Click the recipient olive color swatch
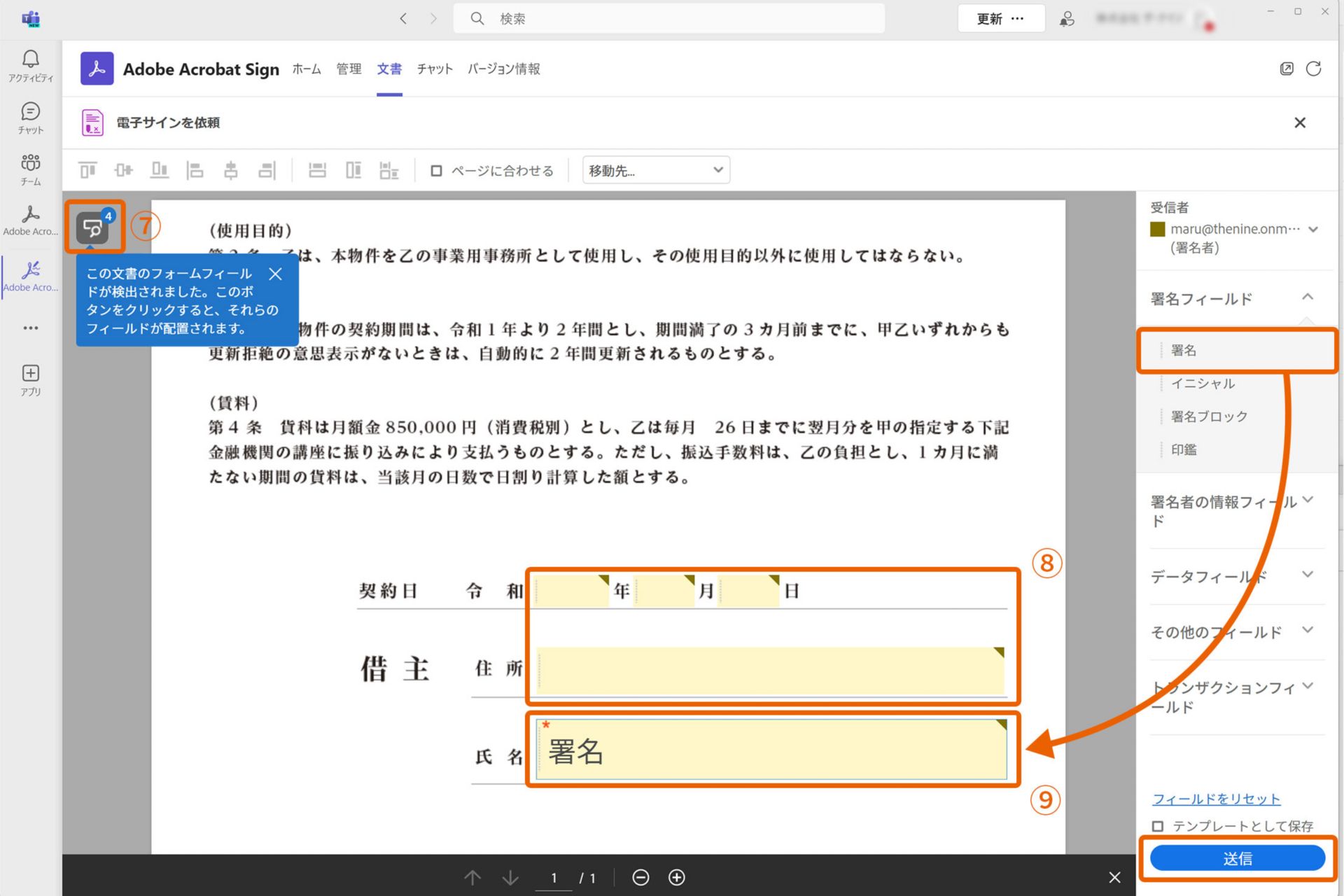Viewport: 1344px width, 896px height. [x=1158, y=229]
